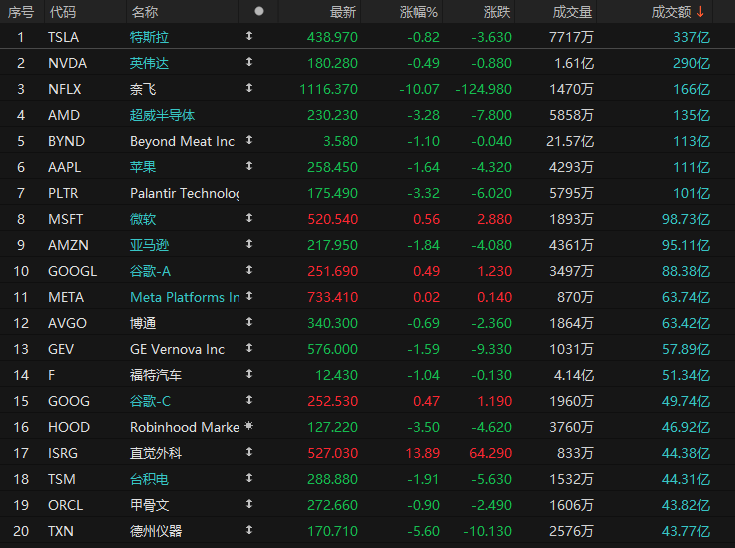Click the marker icon in the AAPL row
The width and height of the screenshot is (735, 548).
point(249,165)
